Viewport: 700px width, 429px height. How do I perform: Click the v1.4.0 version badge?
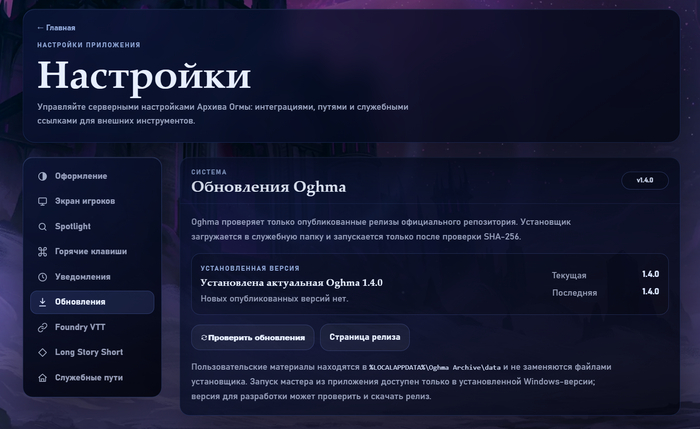coord(645,180)
